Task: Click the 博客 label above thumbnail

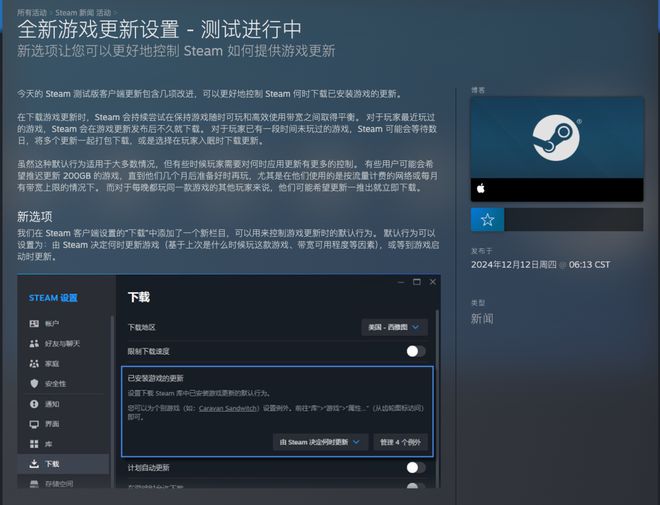Action: click(478, 90)
